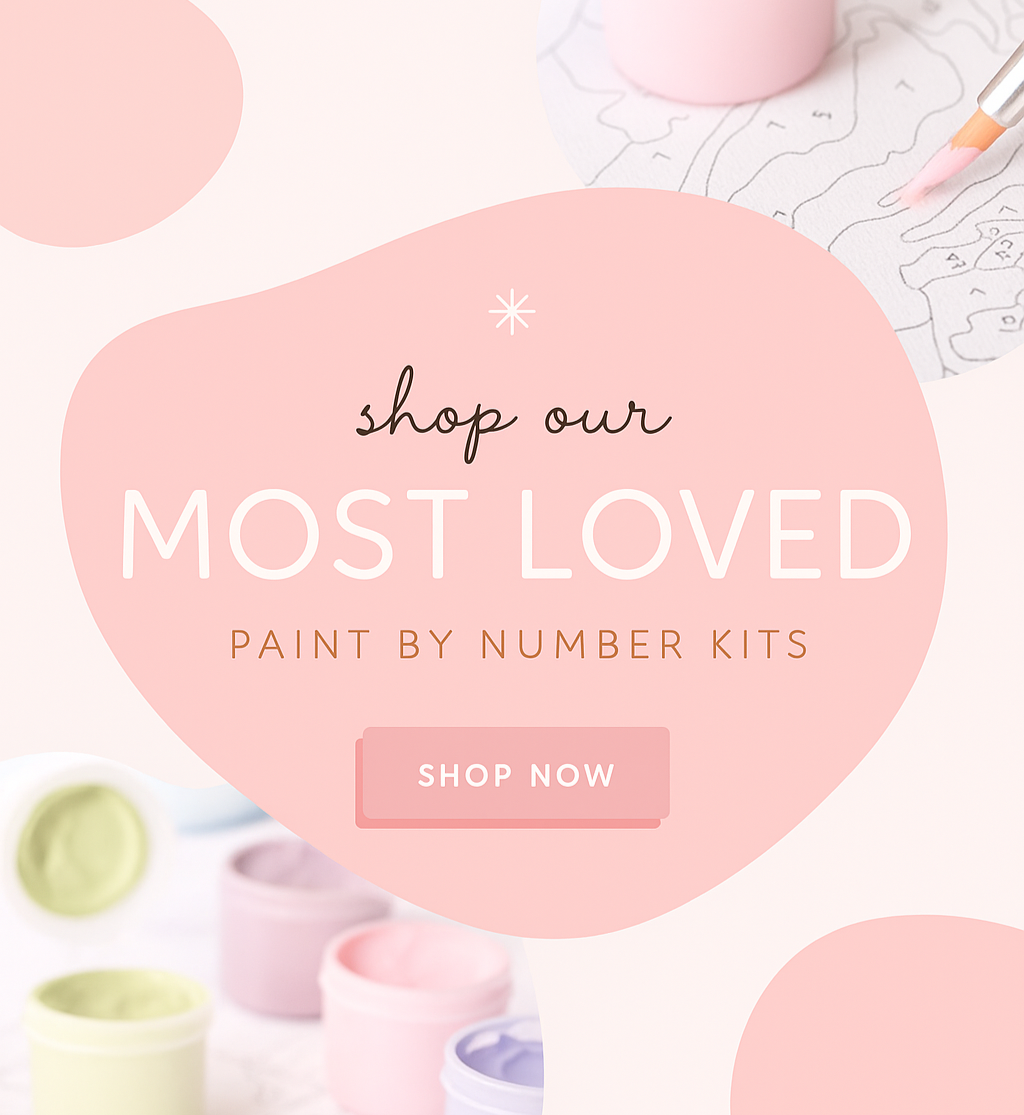The width and height of the screenshot is (1024, 1115).
Task: Click the word NUMBER in the subtitle
Action: click(x=582, y=645)
